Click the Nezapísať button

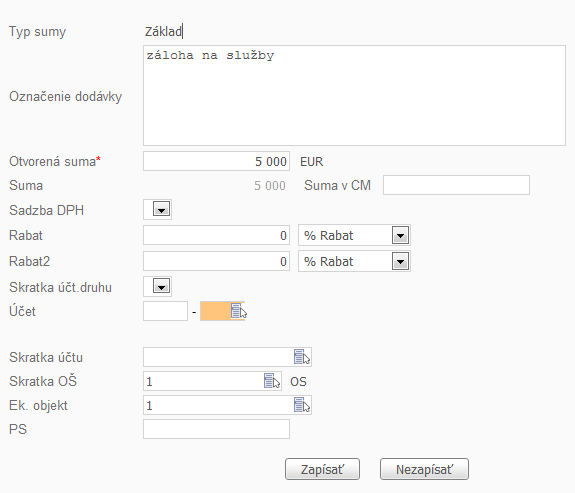pos(424,469)
